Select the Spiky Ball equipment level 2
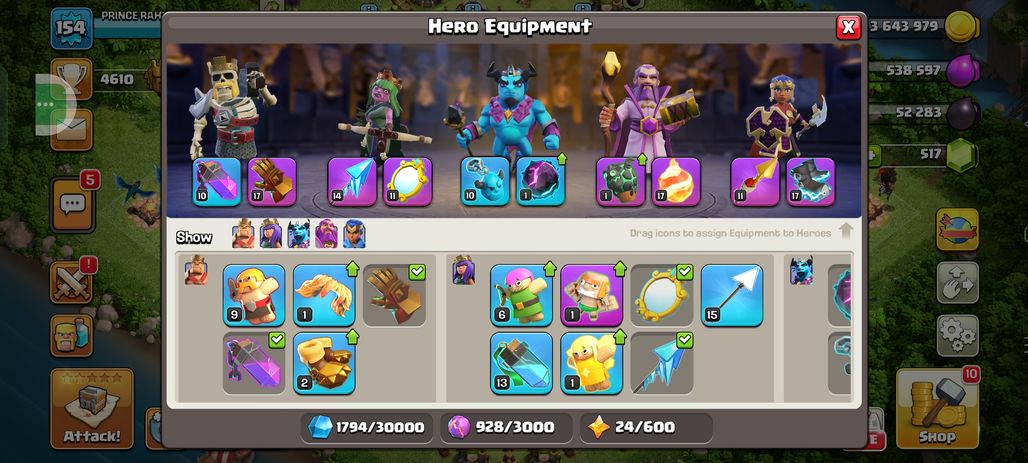 point(324,363)
